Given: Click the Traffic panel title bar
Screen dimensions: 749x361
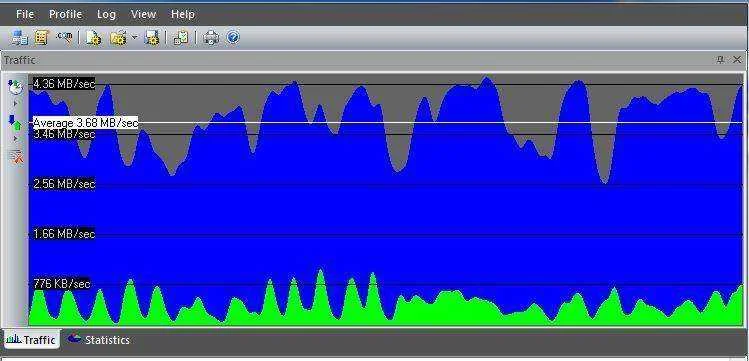Looking at the screenshot, I should (374, 60).
